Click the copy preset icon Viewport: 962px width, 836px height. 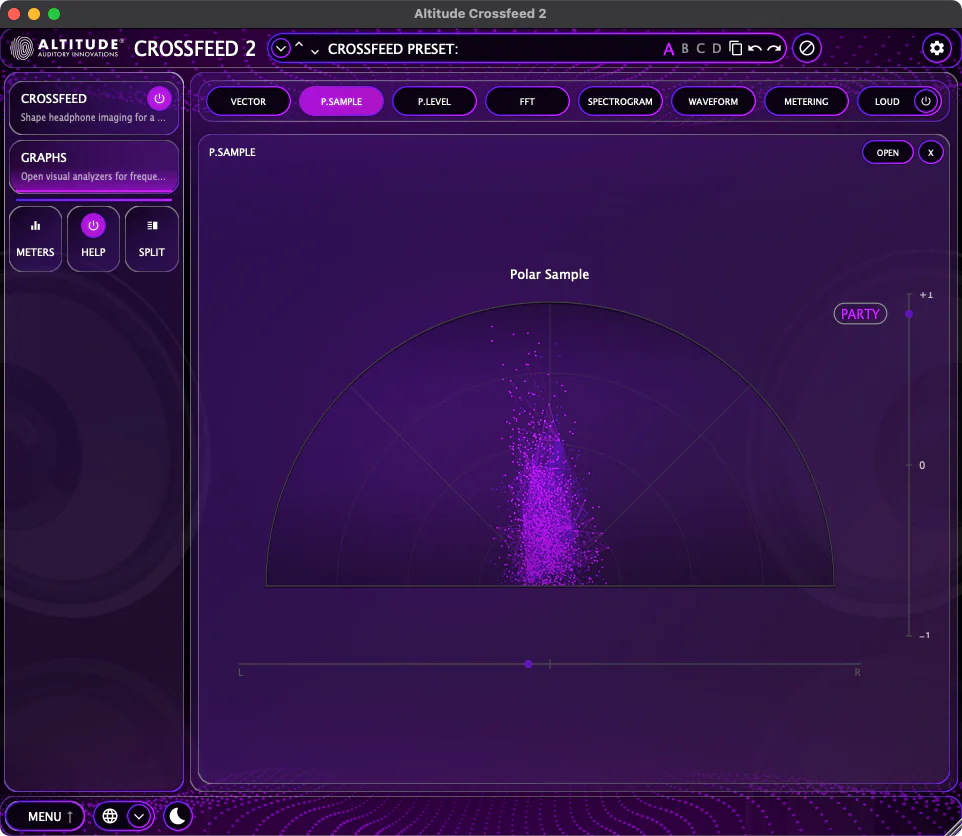coord(735,48)
